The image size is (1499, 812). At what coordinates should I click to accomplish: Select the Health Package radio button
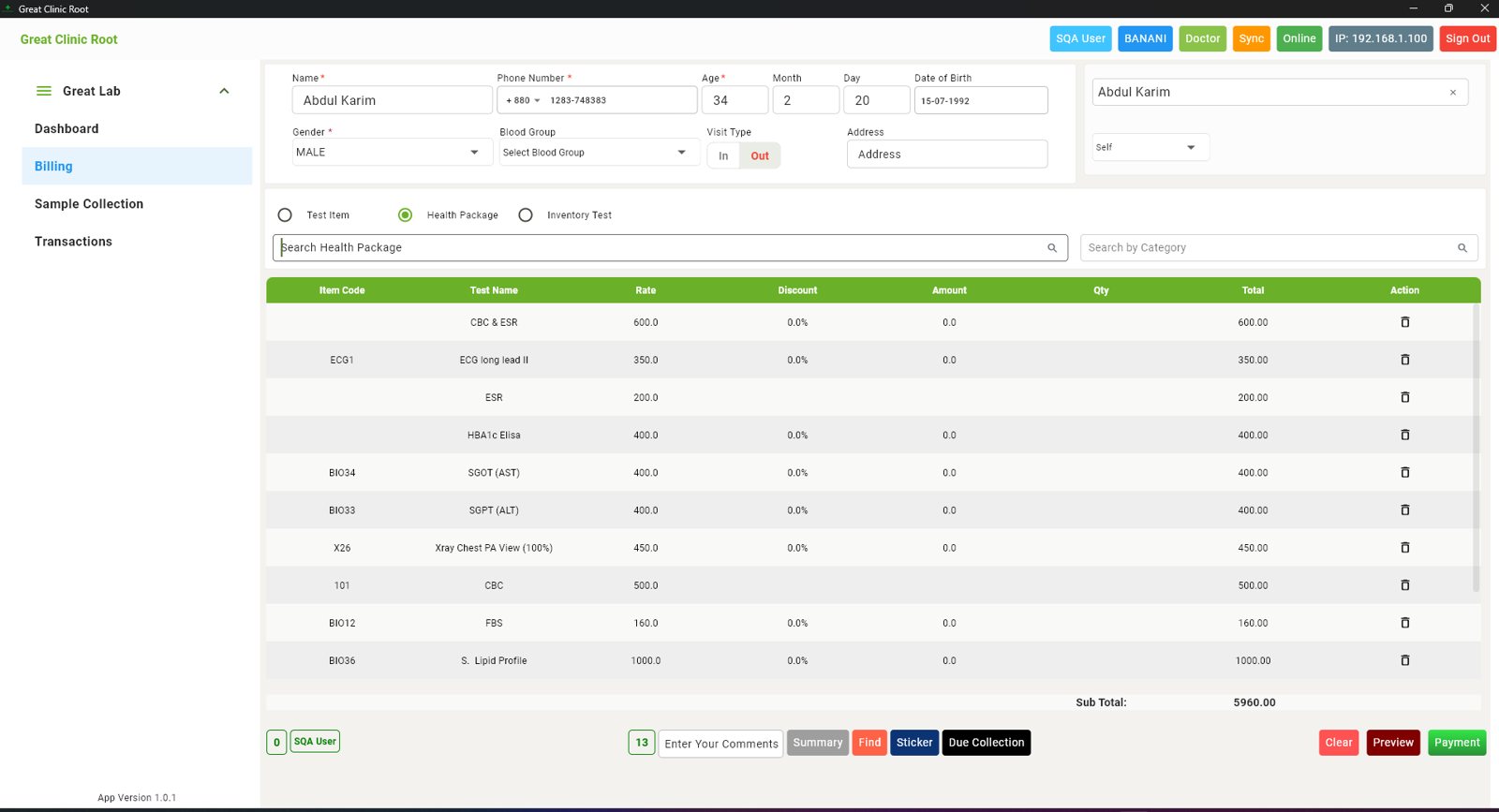(405, 214)
